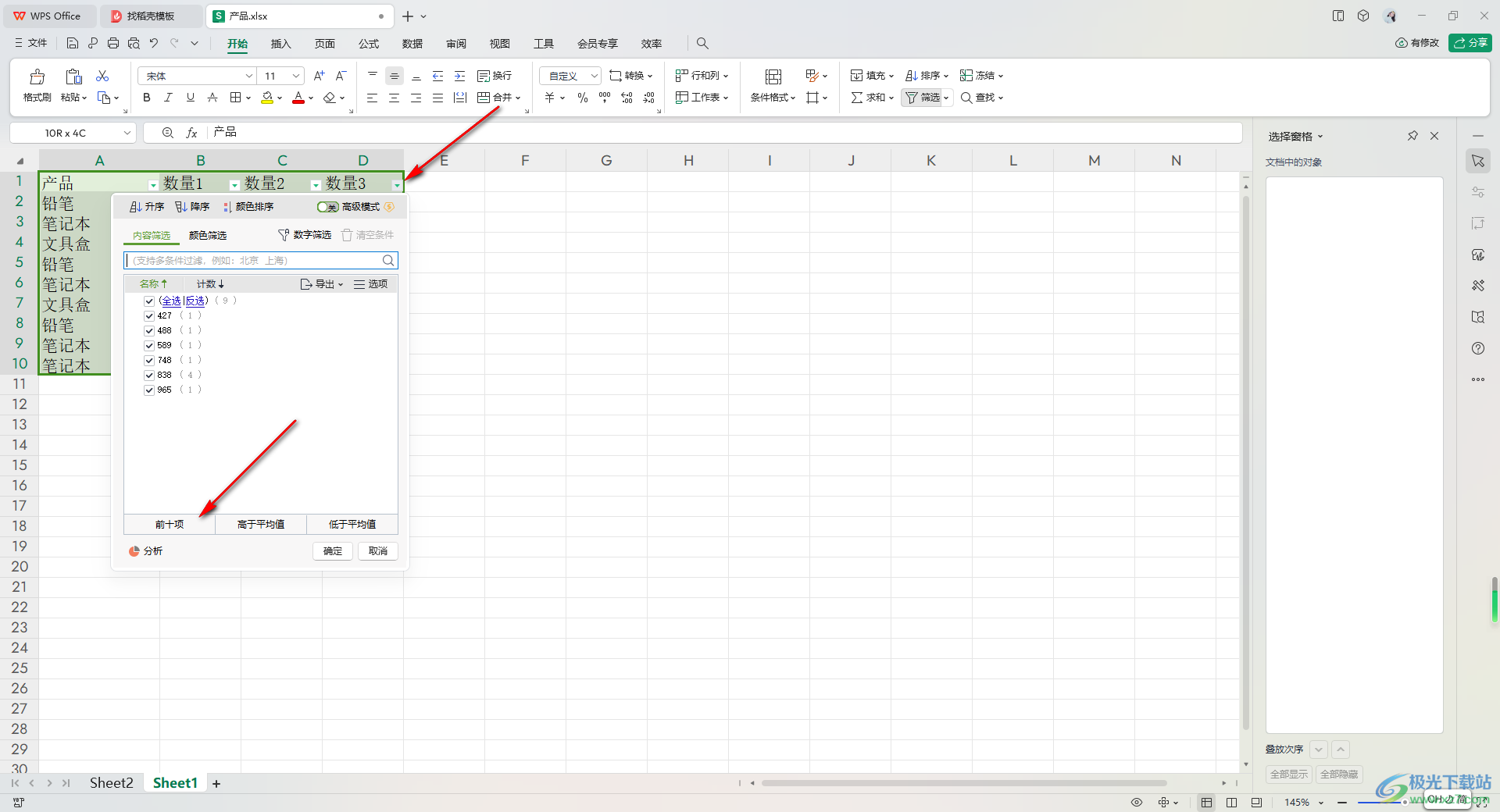Toggle bold formatting
The image size is (1500, 812).
[147, 98]
